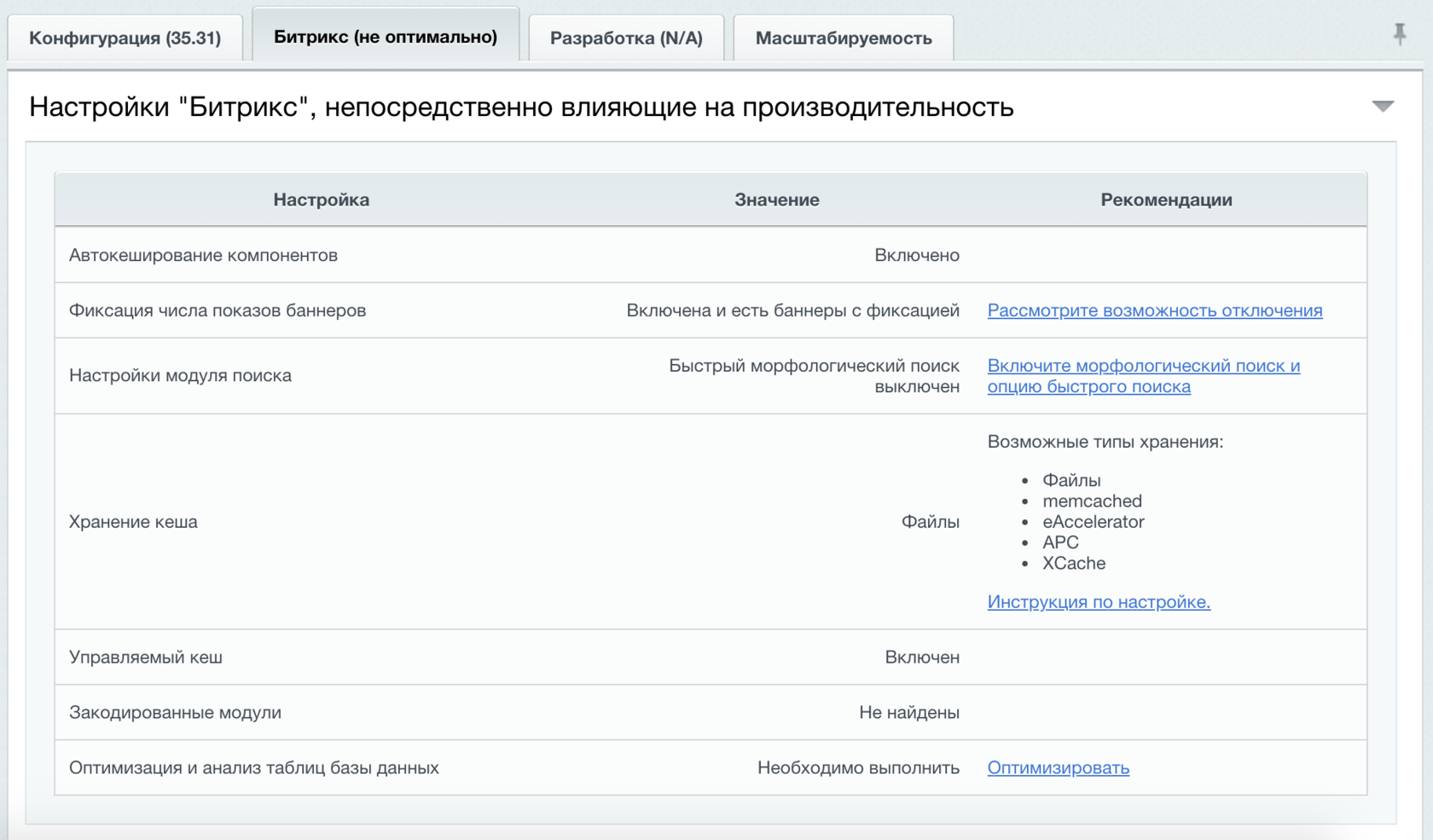Select the Закодированные модули row label

click(175, 713)
